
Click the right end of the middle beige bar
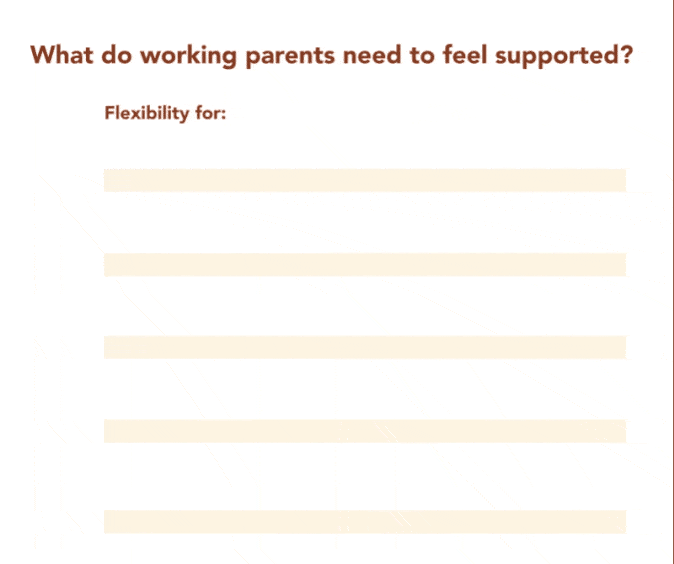pyautogui.click(x=619, y=347)
